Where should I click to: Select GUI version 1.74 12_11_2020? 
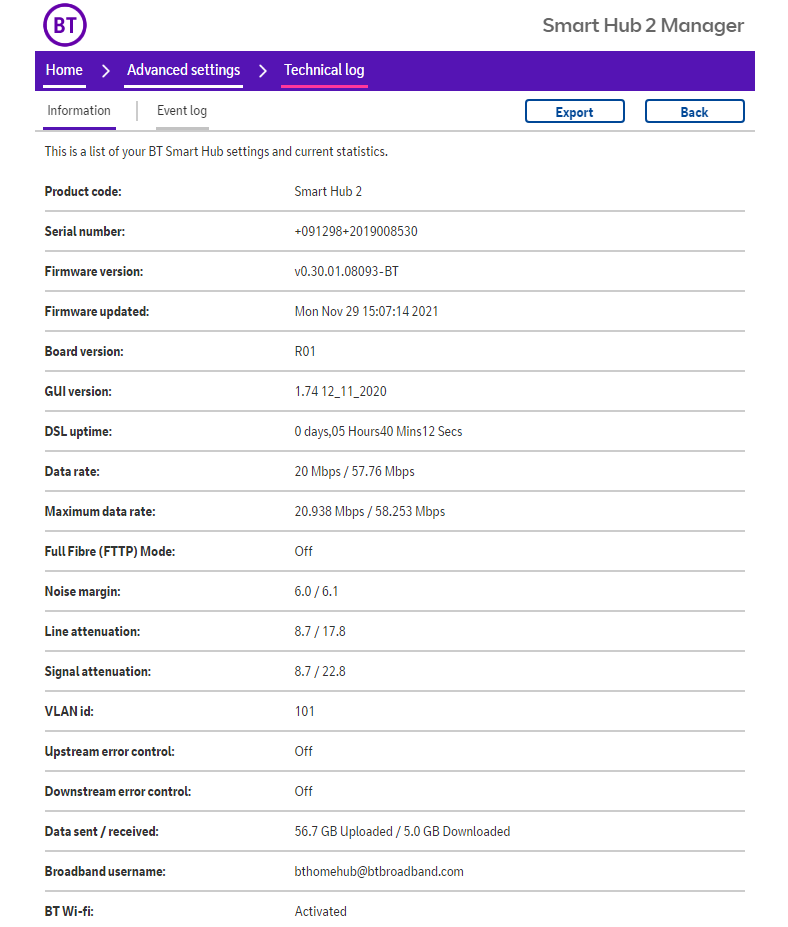click(x=341, y=391)
